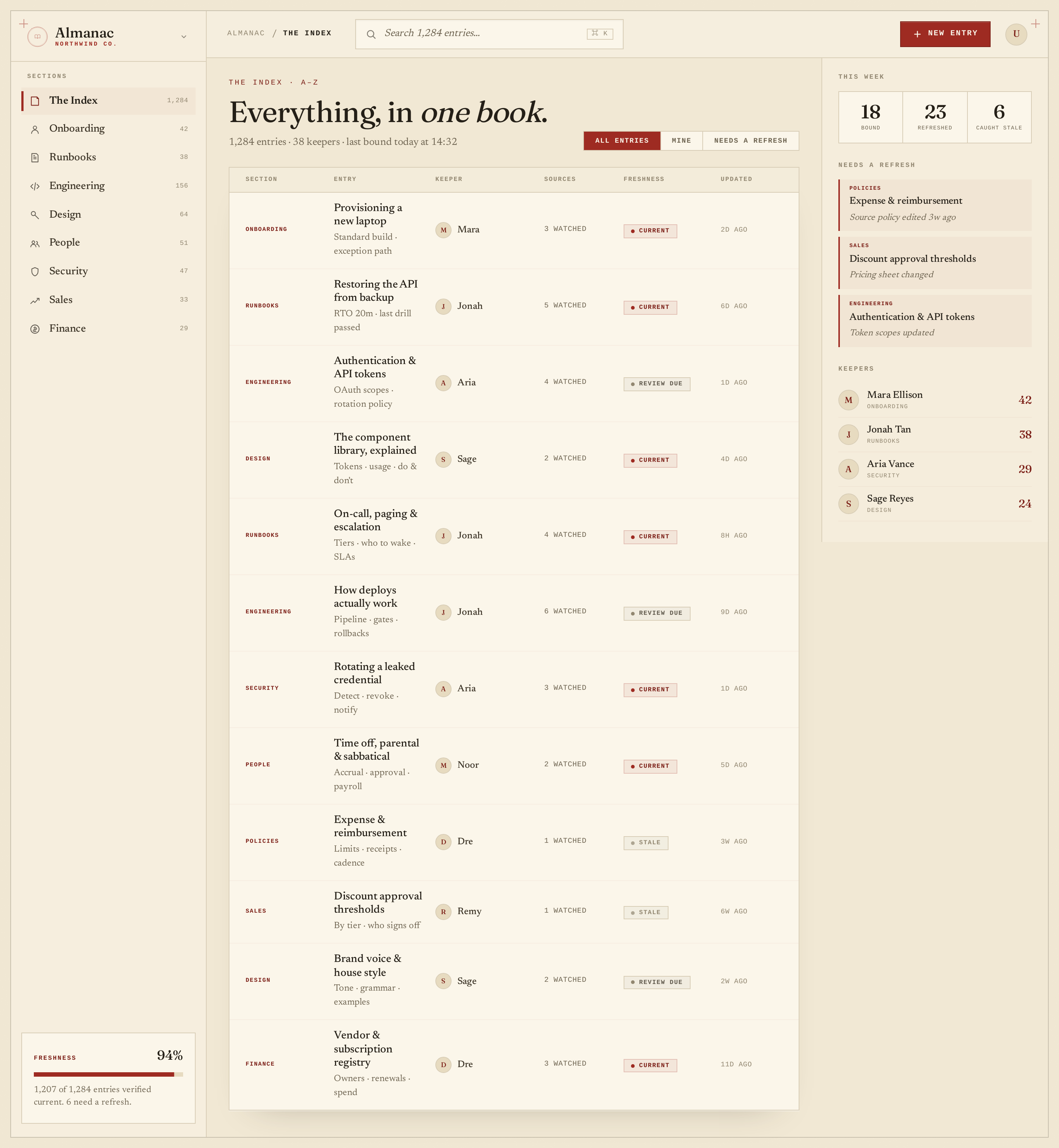Open the user avatar U menu

pyautogui.click(x=1016, y=34)
